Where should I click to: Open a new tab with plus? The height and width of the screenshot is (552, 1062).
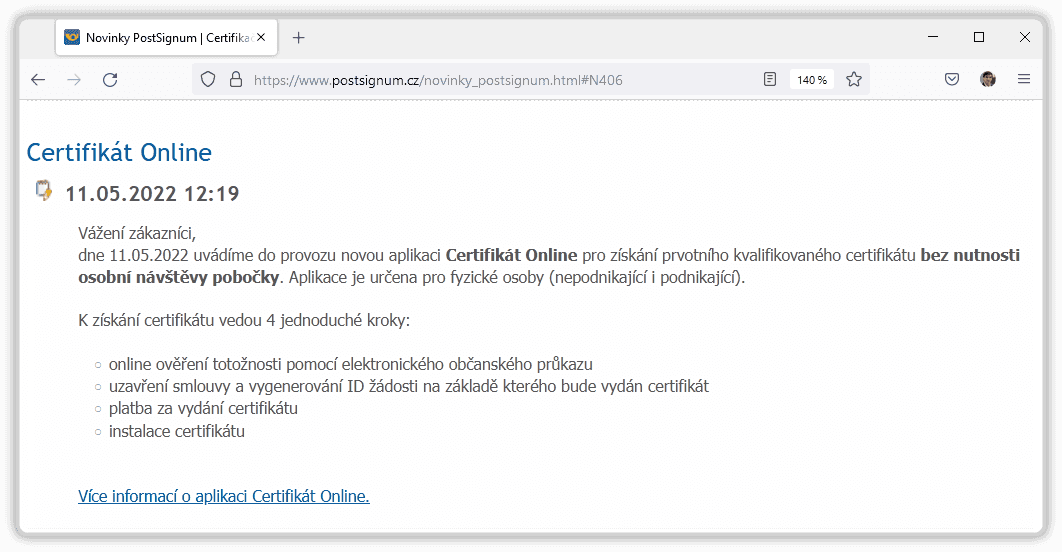(x=299, y=38)
